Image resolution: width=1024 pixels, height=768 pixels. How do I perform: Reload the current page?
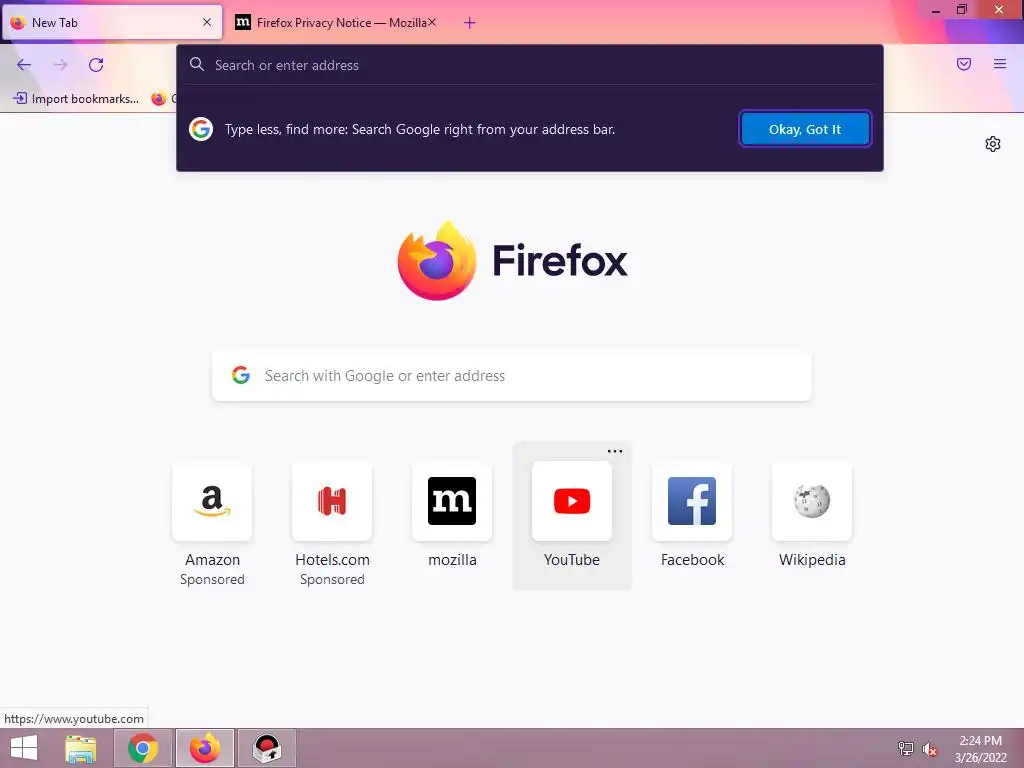coord(96,65)
